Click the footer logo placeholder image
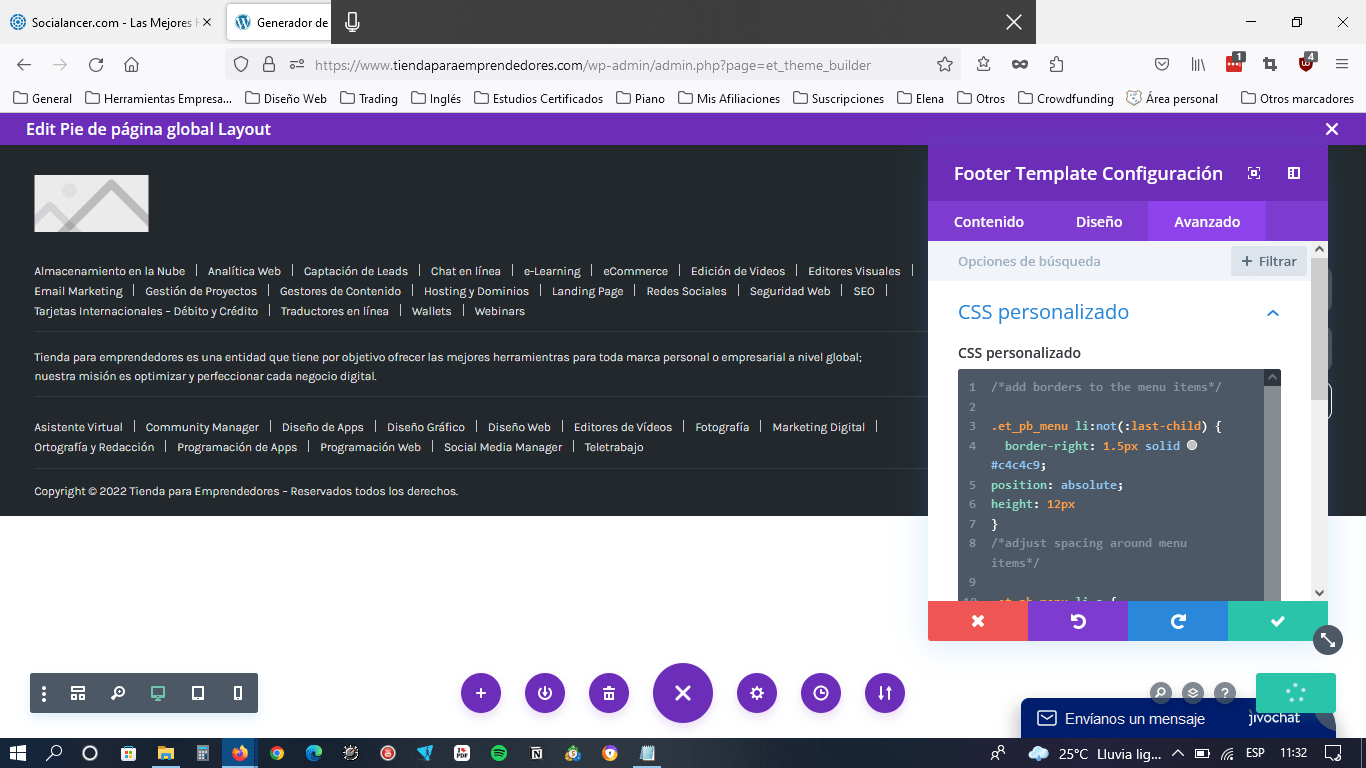 click(x=91, y=203)
